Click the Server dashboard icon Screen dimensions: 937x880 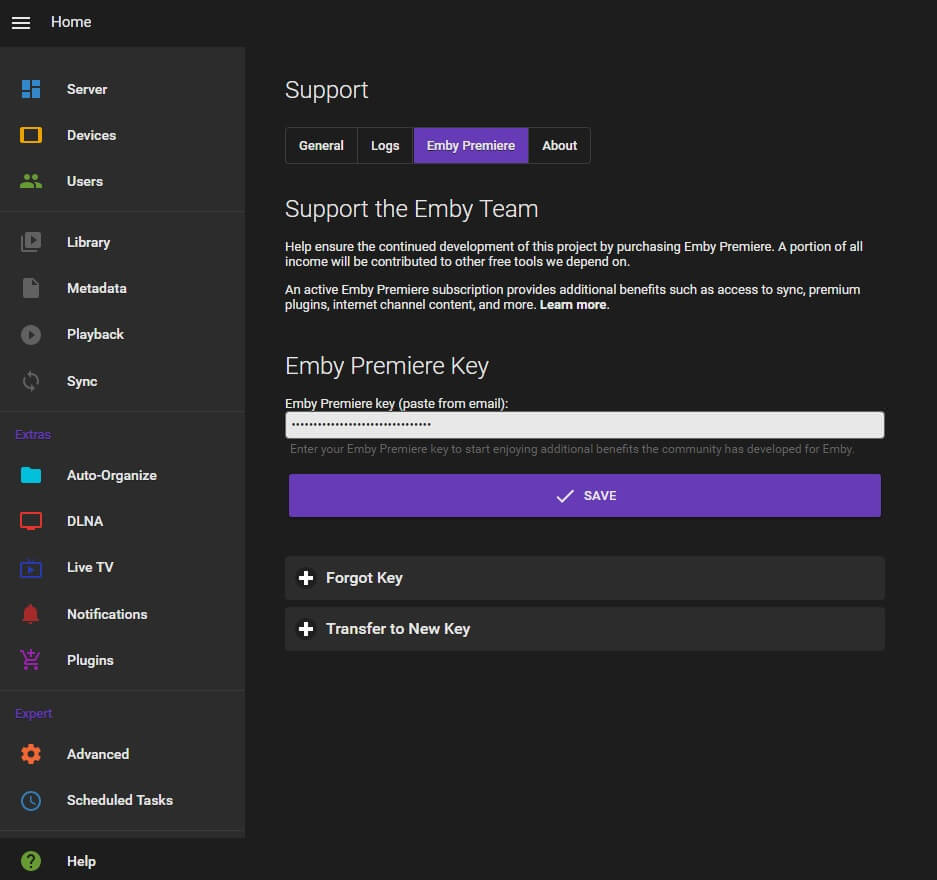coord(30,89)
